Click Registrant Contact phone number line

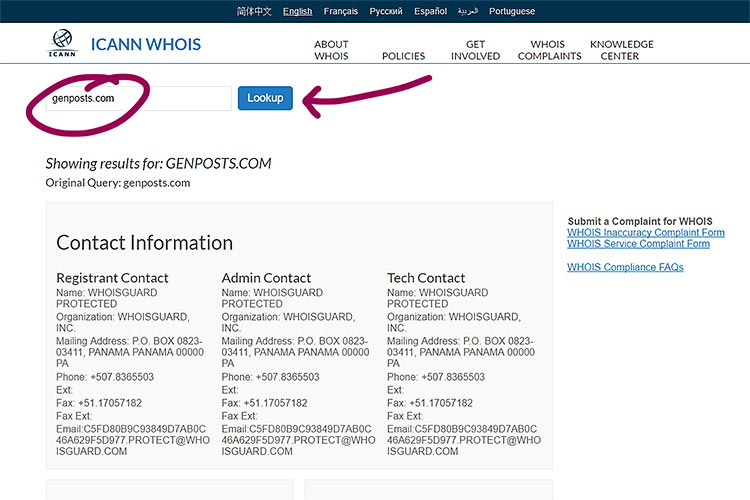tap(105, 377)
